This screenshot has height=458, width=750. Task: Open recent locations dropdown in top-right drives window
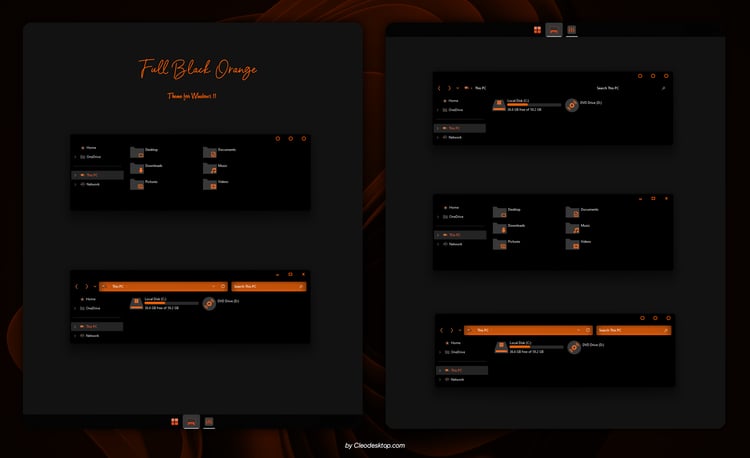tap(457, 88)
